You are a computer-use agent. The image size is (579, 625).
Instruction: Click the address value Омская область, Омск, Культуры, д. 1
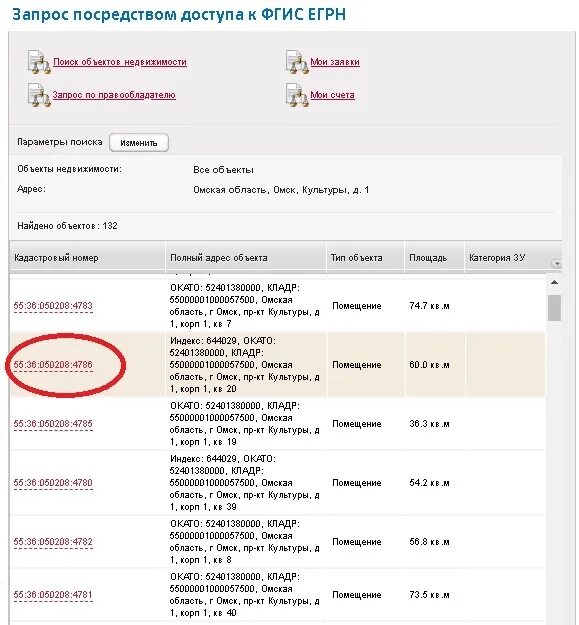[x=281, y=190]
